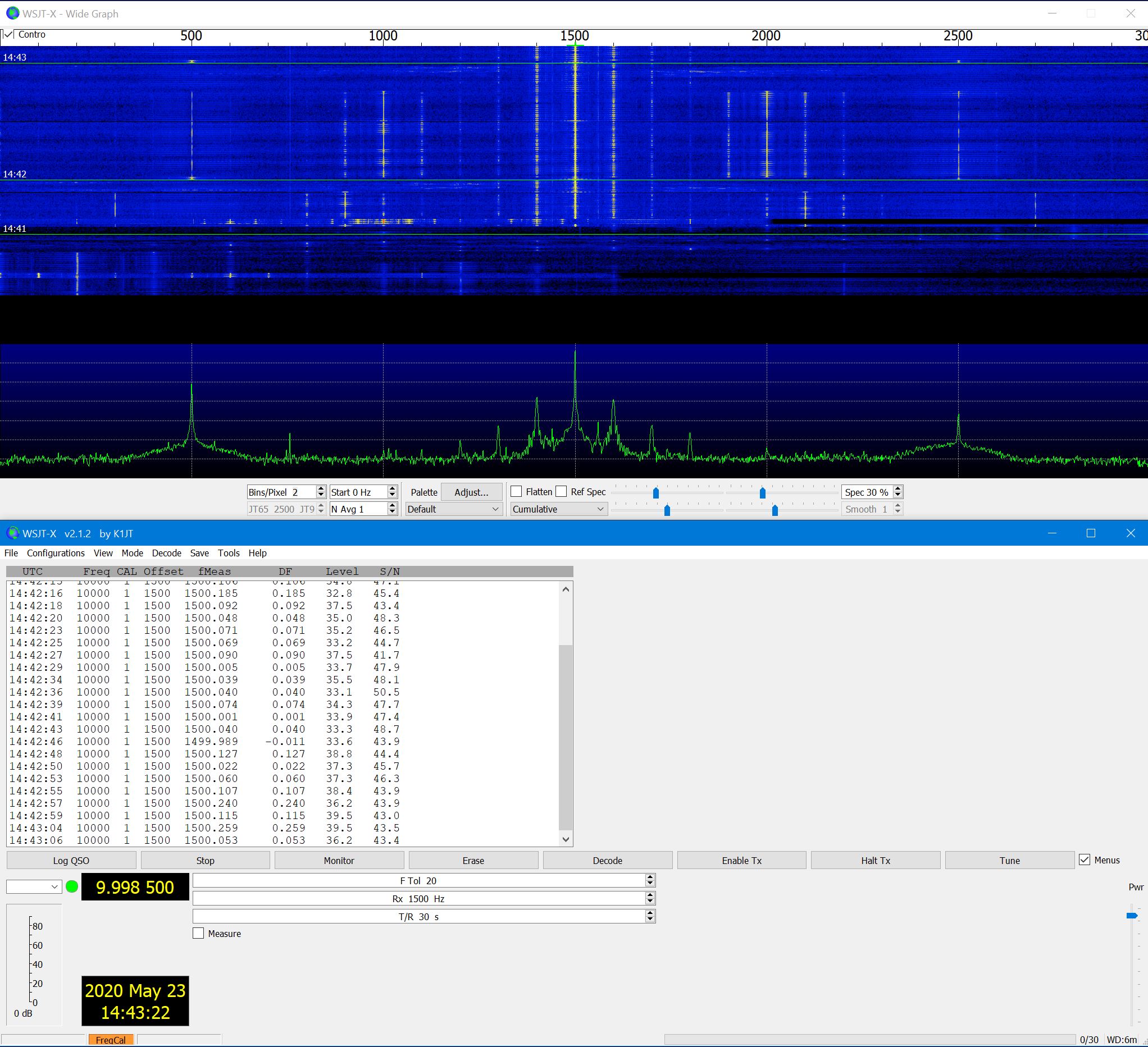Click the green status indicator next to the frequency display
This screenshot has height=1047, width=1148.
coord(72,886)
